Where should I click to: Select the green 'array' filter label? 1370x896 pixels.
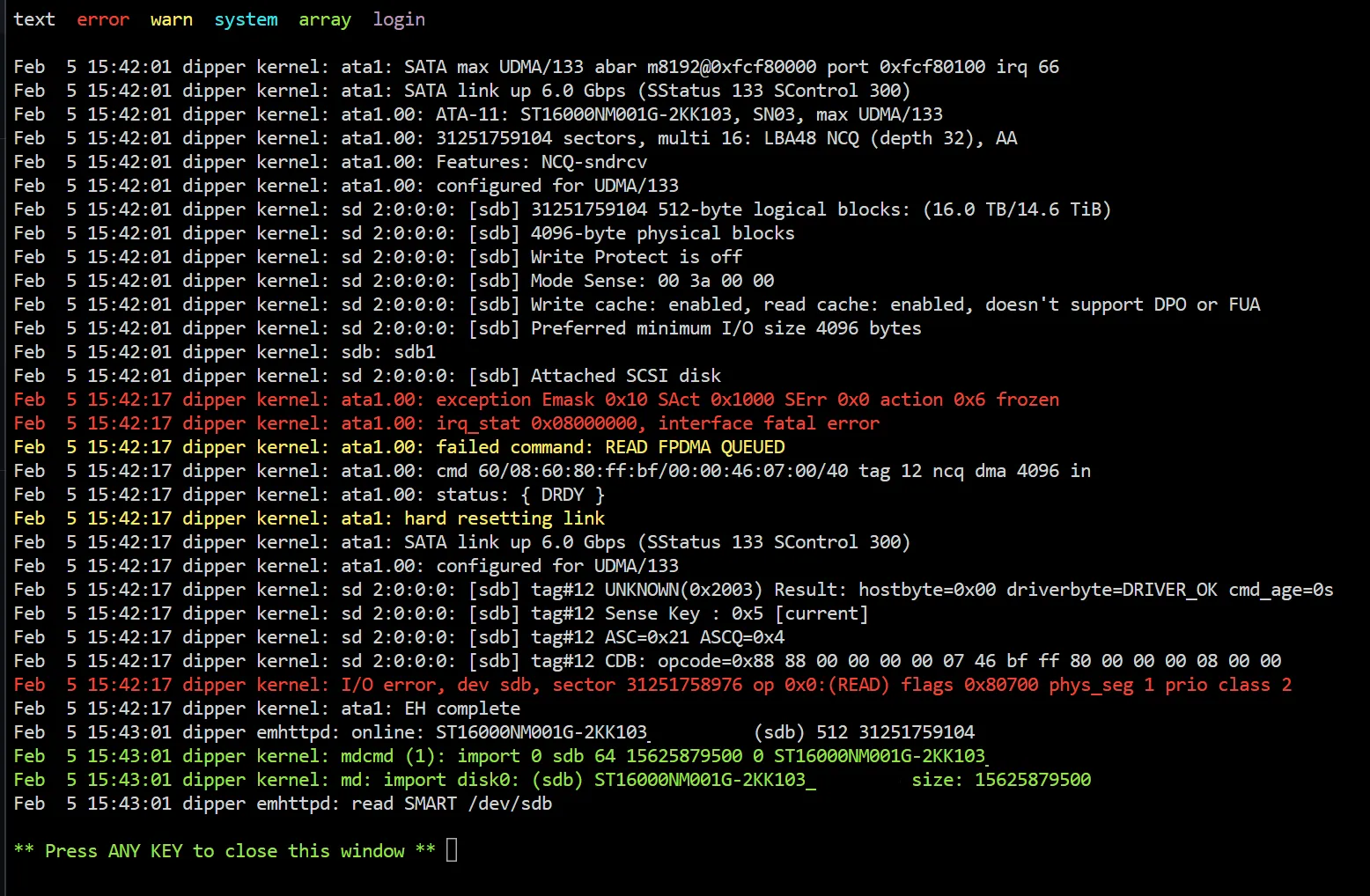click(324, 19)
